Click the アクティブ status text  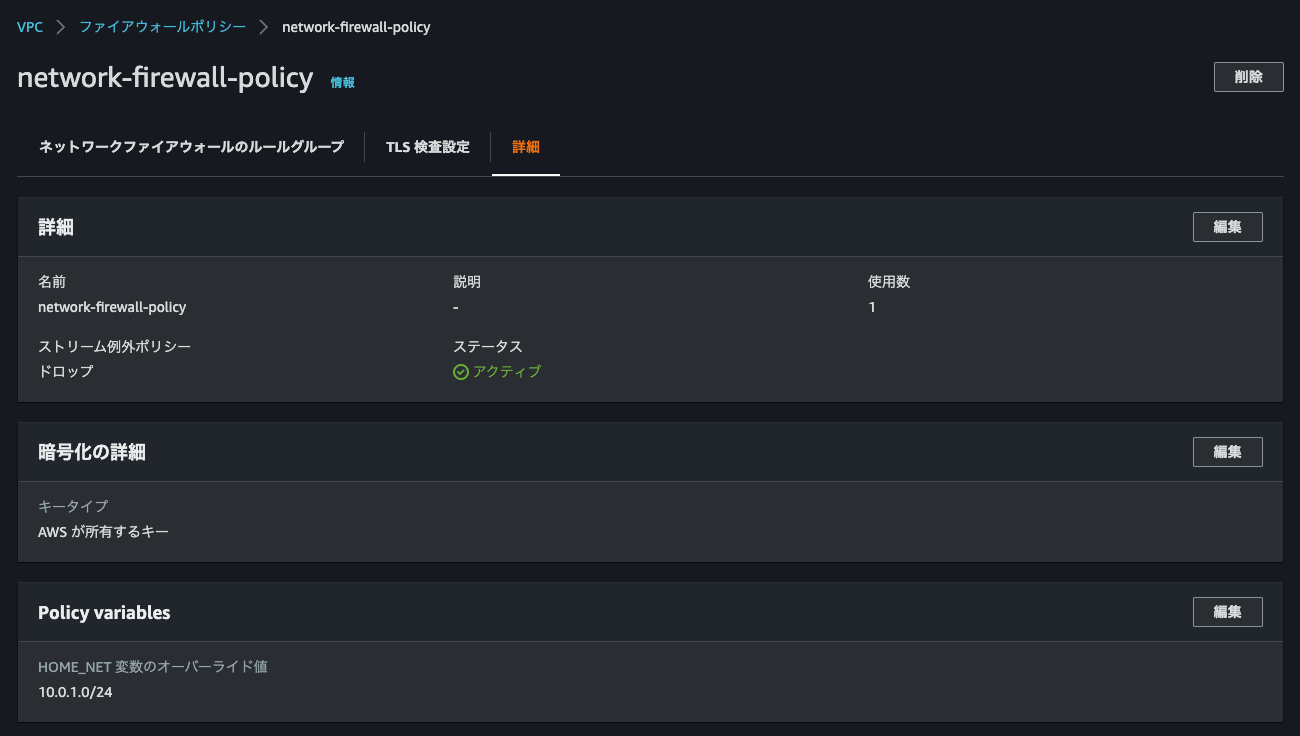(x=507, y=372)
